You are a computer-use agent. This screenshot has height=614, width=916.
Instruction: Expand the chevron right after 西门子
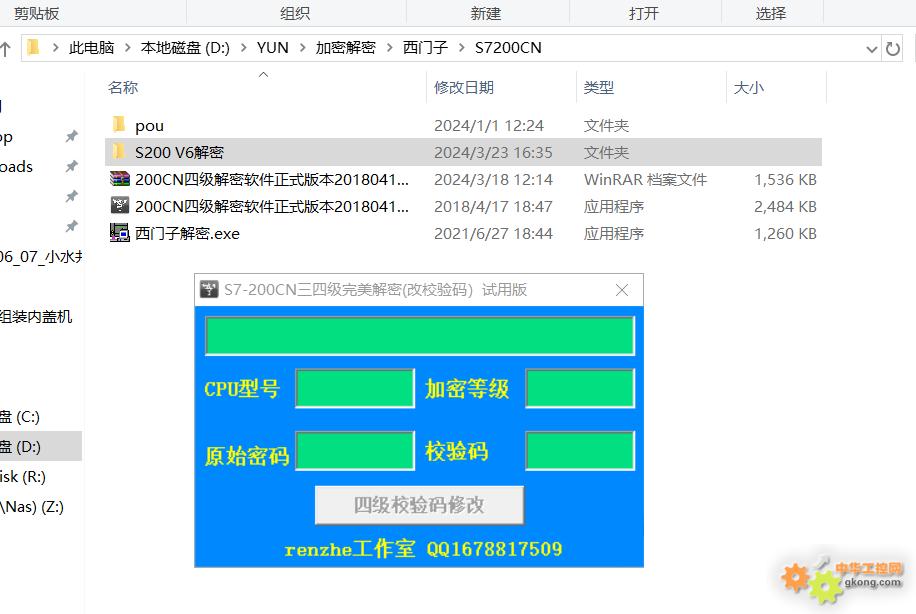click(x=462, y=48)
